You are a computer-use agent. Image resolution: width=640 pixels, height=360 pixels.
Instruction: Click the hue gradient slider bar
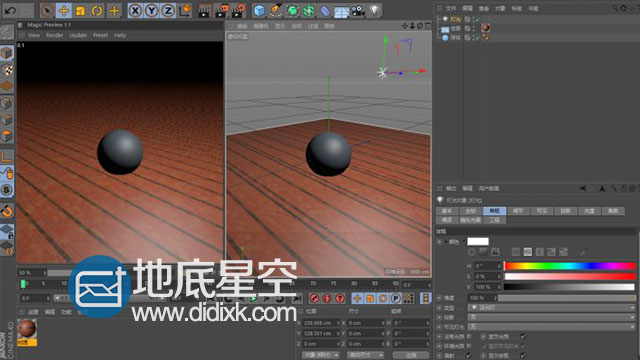(x=569, y=266)
